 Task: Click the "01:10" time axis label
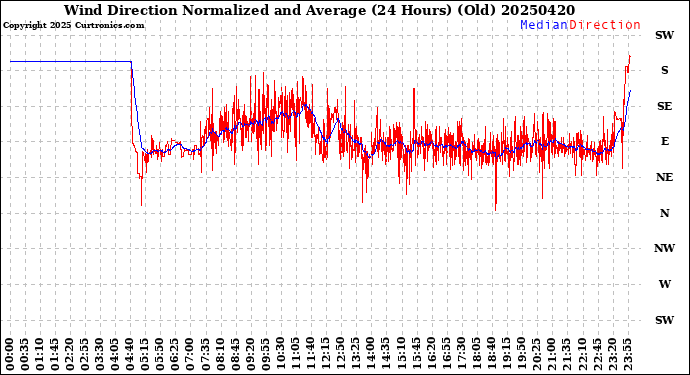point(40,354)
